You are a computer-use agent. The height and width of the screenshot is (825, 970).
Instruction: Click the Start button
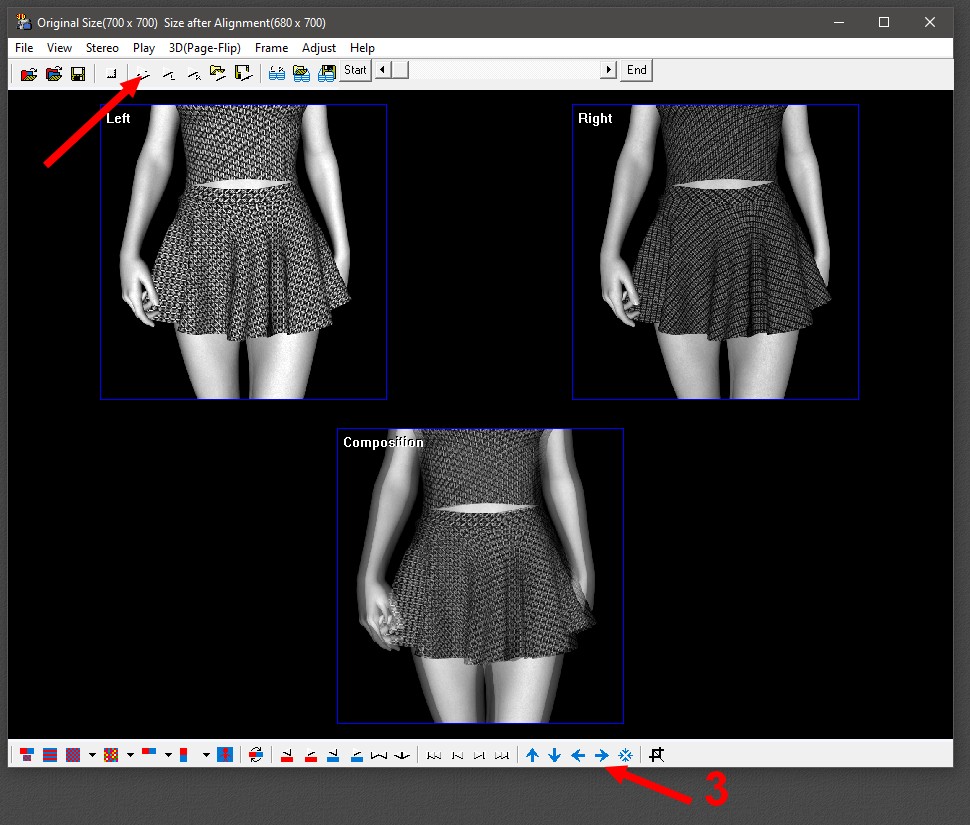(355, 70)
